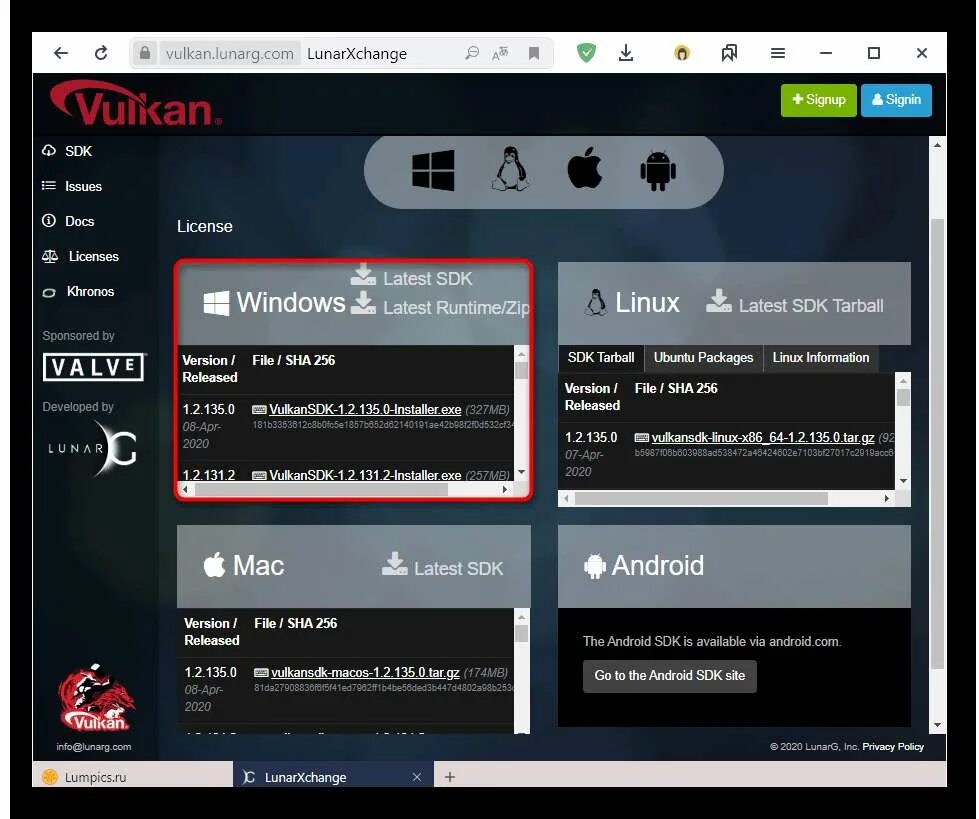
Task: Open Licenses in the left sidebar
Action: (x=80, y=257)
